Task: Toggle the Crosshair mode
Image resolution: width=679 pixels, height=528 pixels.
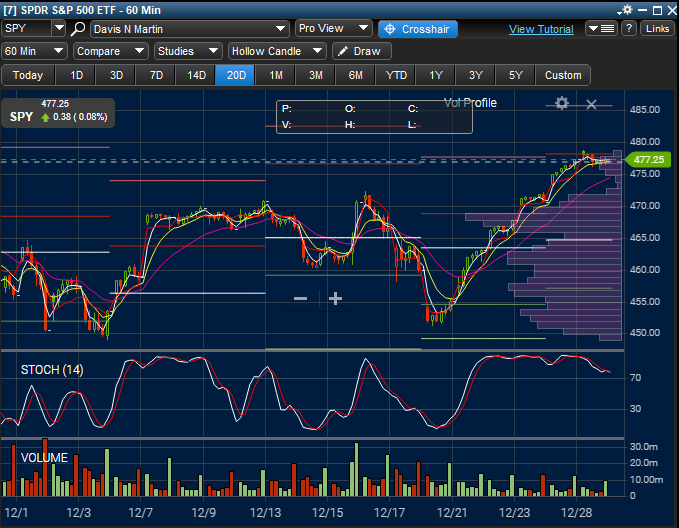Action: [417, 29]
